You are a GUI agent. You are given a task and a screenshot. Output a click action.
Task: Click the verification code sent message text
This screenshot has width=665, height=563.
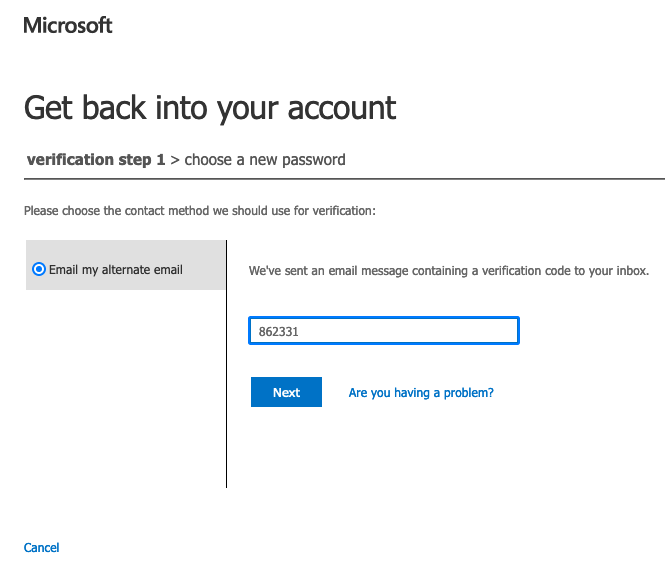coord(448,270)
